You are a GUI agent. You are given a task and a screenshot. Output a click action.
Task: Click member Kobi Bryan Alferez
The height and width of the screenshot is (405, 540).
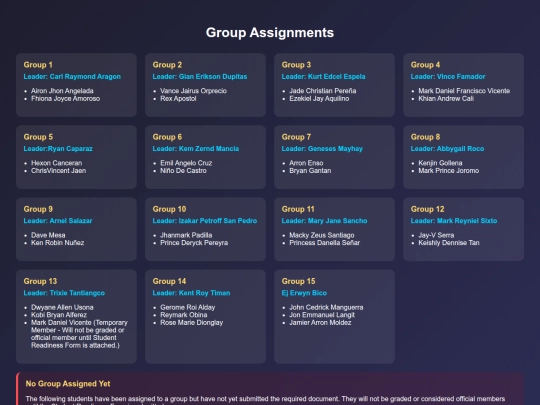click(x=59, y=315)
